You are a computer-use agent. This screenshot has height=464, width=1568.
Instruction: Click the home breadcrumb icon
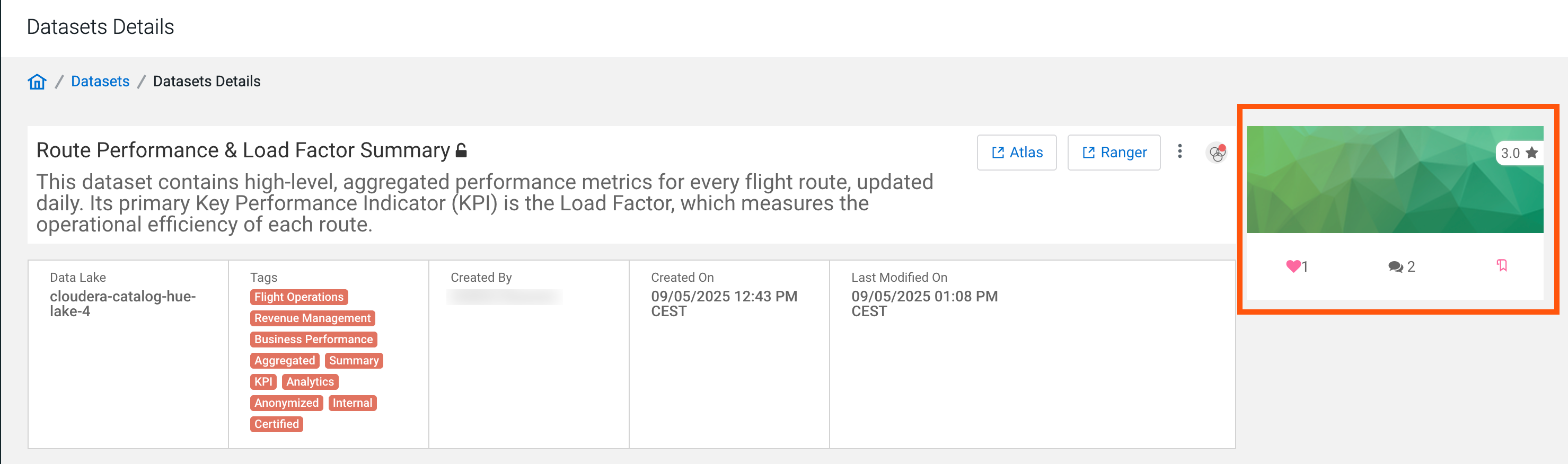click(x=37, y=82)
